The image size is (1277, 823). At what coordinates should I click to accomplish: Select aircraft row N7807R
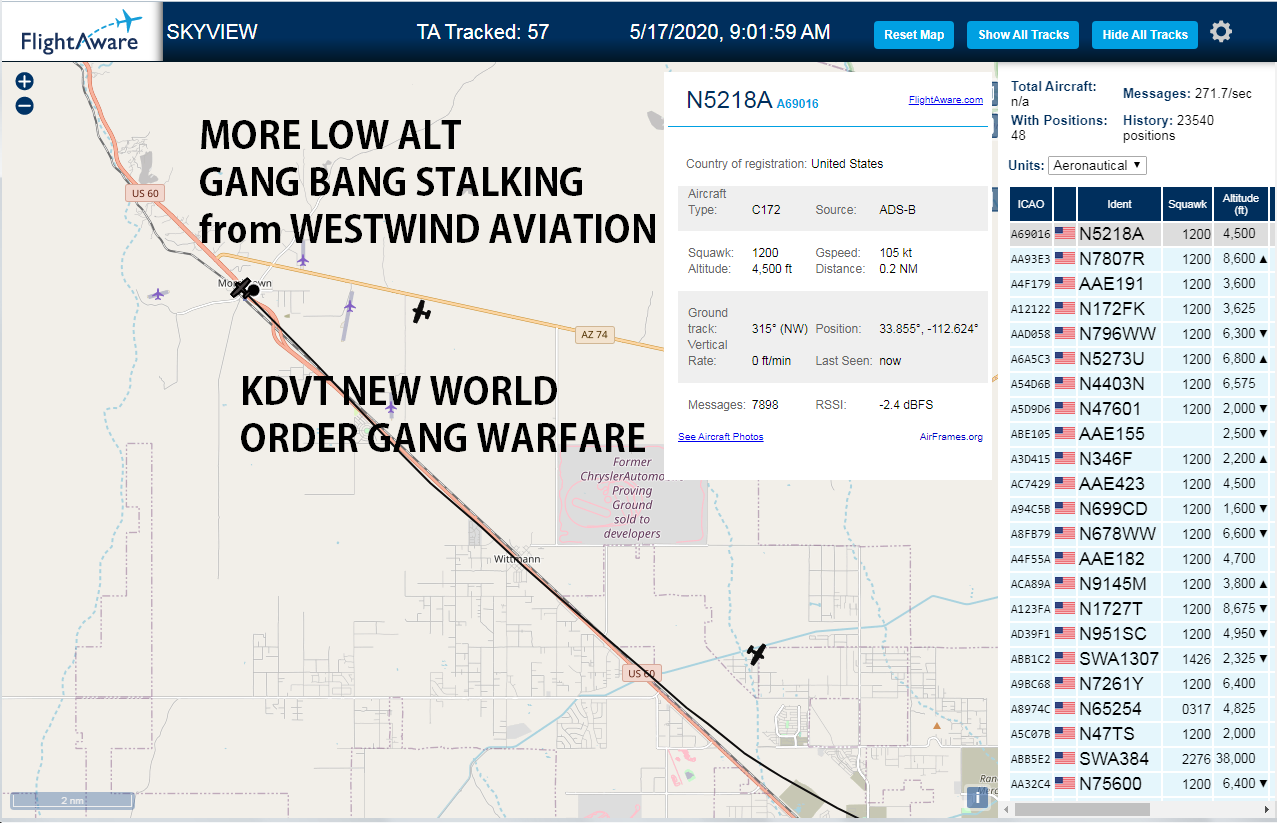point(1139,259)
